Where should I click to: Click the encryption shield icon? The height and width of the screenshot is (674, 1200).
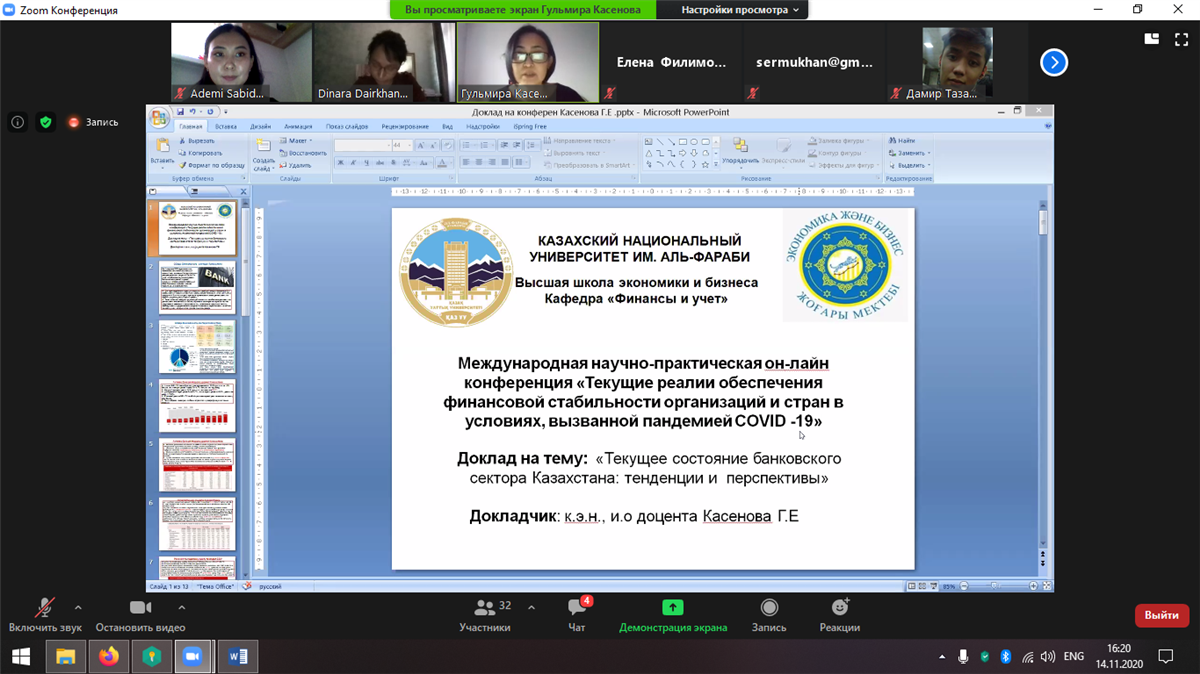pyautogui.click(x=45, y=122)
